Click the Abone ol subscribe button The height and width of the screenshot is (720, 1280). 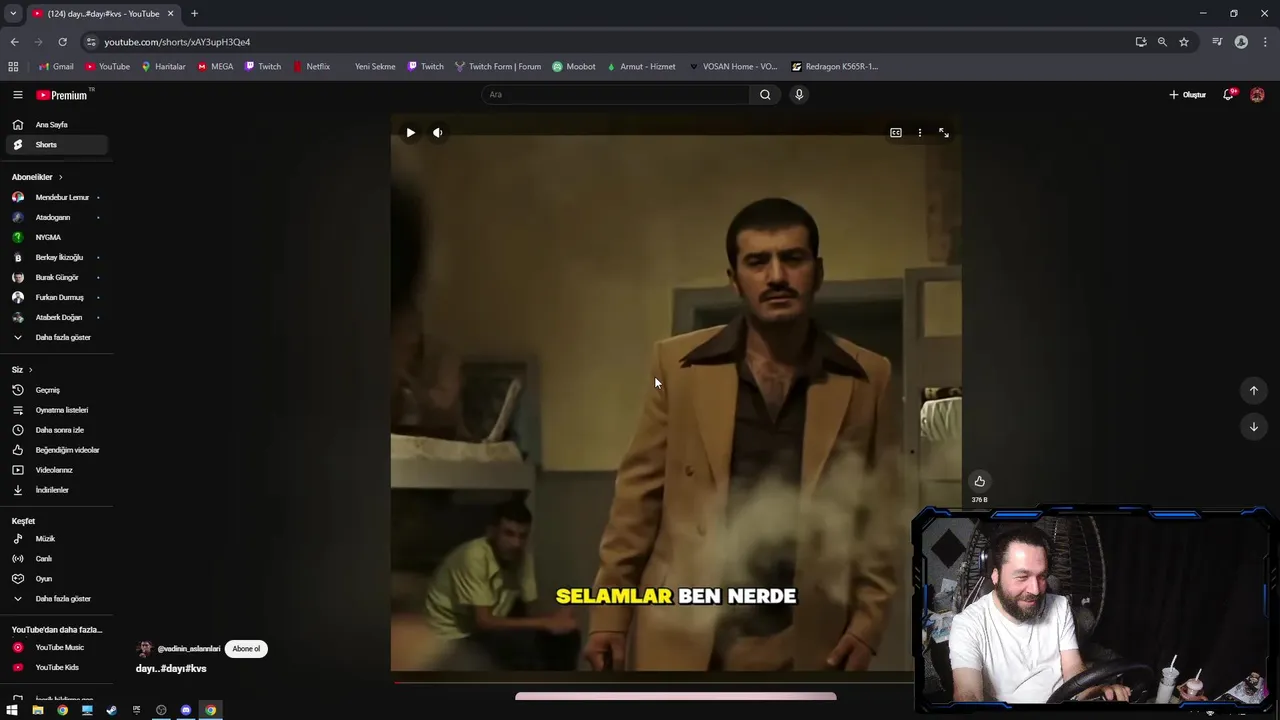(246, 649)
